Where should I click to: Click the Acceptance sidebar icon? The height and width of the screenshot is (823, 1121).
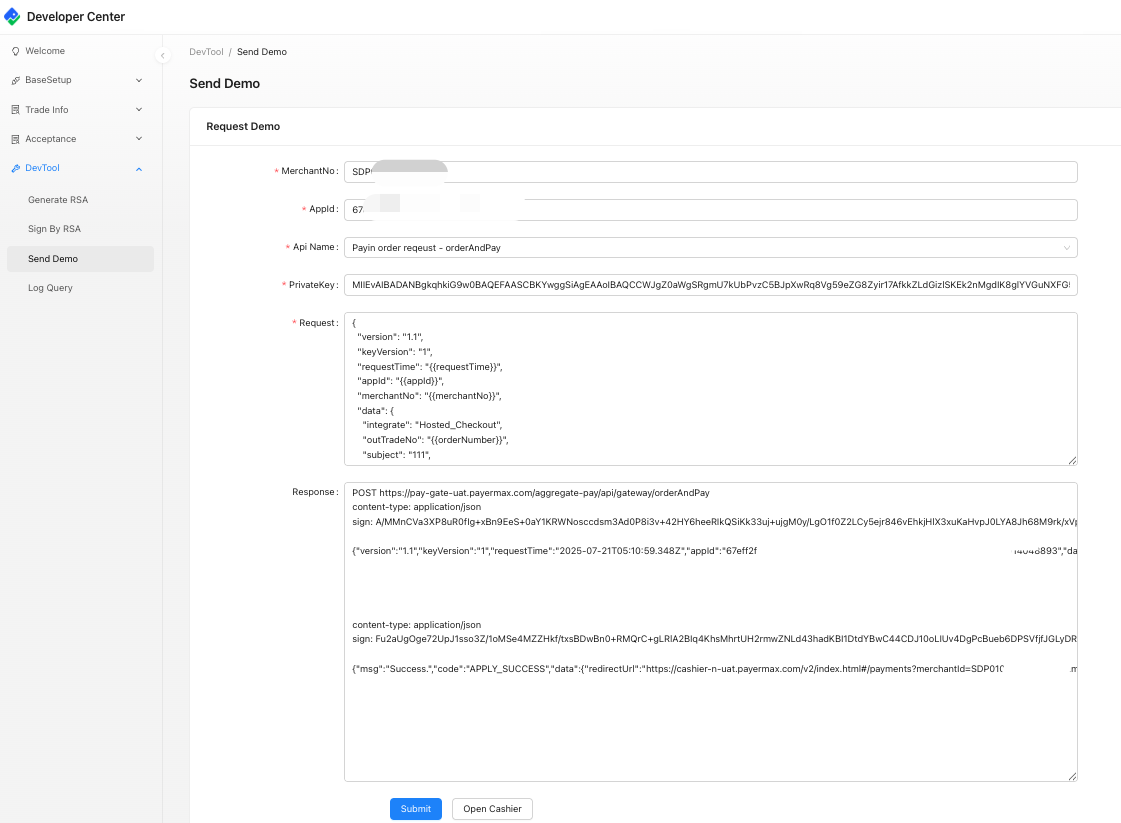coord(16,139)
